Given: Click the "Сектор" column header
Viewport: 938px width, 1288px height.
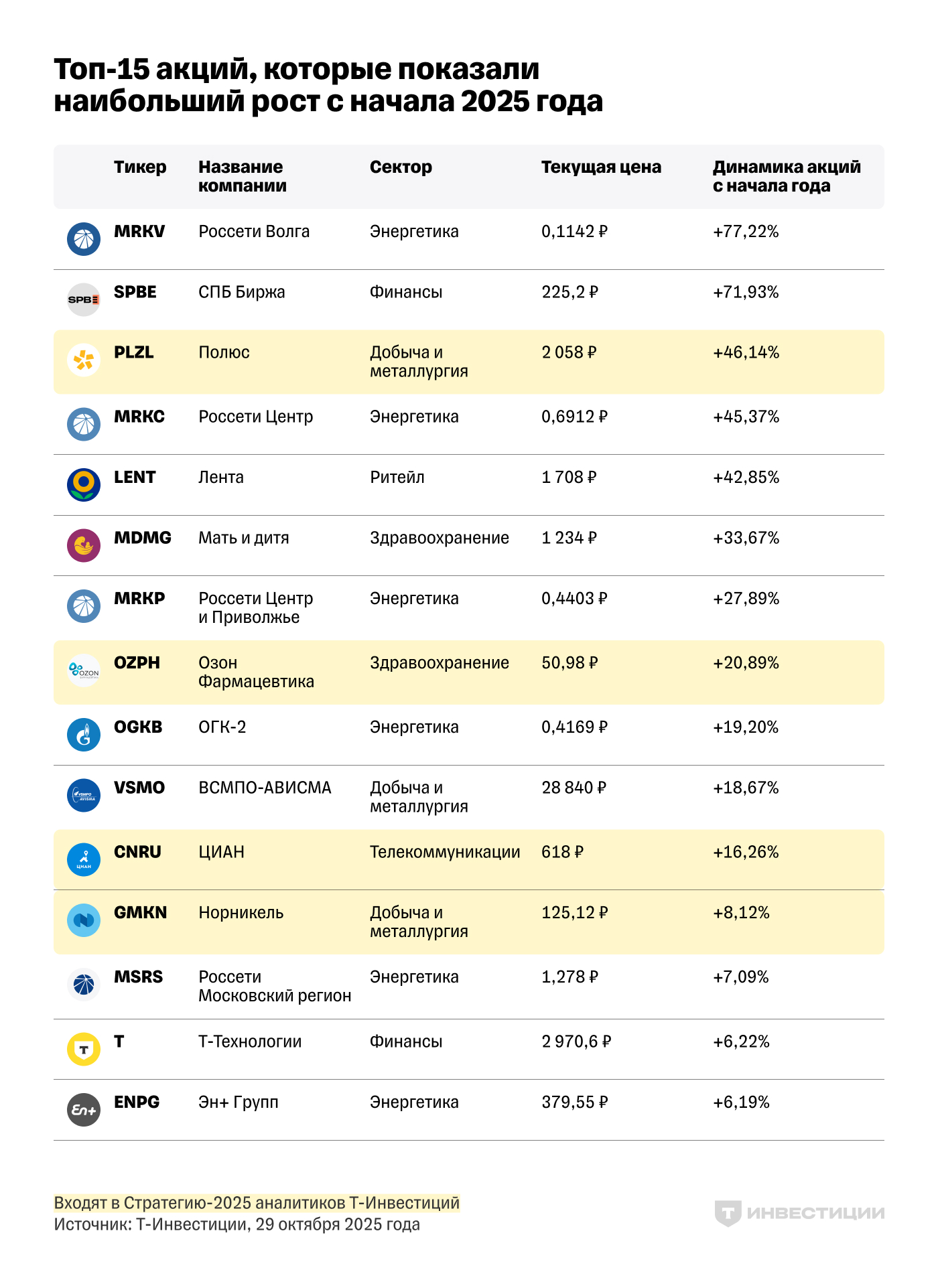Looking at the screenshot, I should (401, 167).
